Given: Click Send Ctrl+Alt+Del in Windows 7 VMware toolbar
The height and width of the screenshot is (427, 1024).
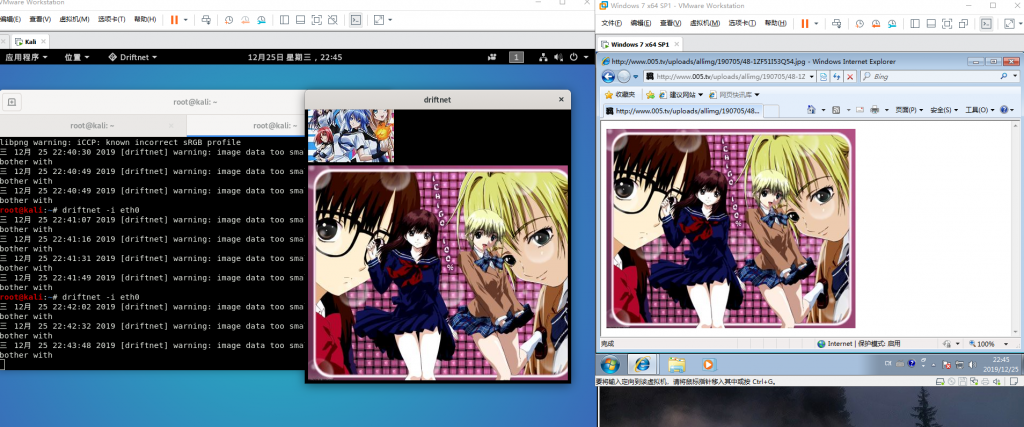Looking at the screenshot, I should coord(837,24).
